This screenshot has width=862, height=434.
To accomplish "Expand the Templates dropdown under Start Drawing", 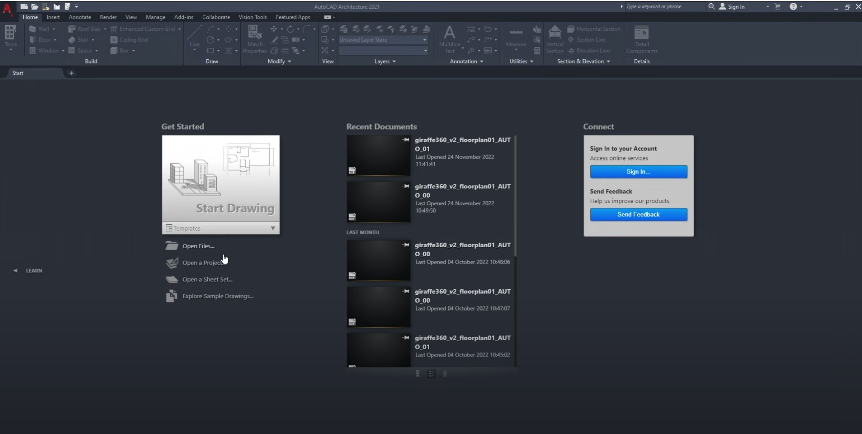I will [x=272, y=228].
